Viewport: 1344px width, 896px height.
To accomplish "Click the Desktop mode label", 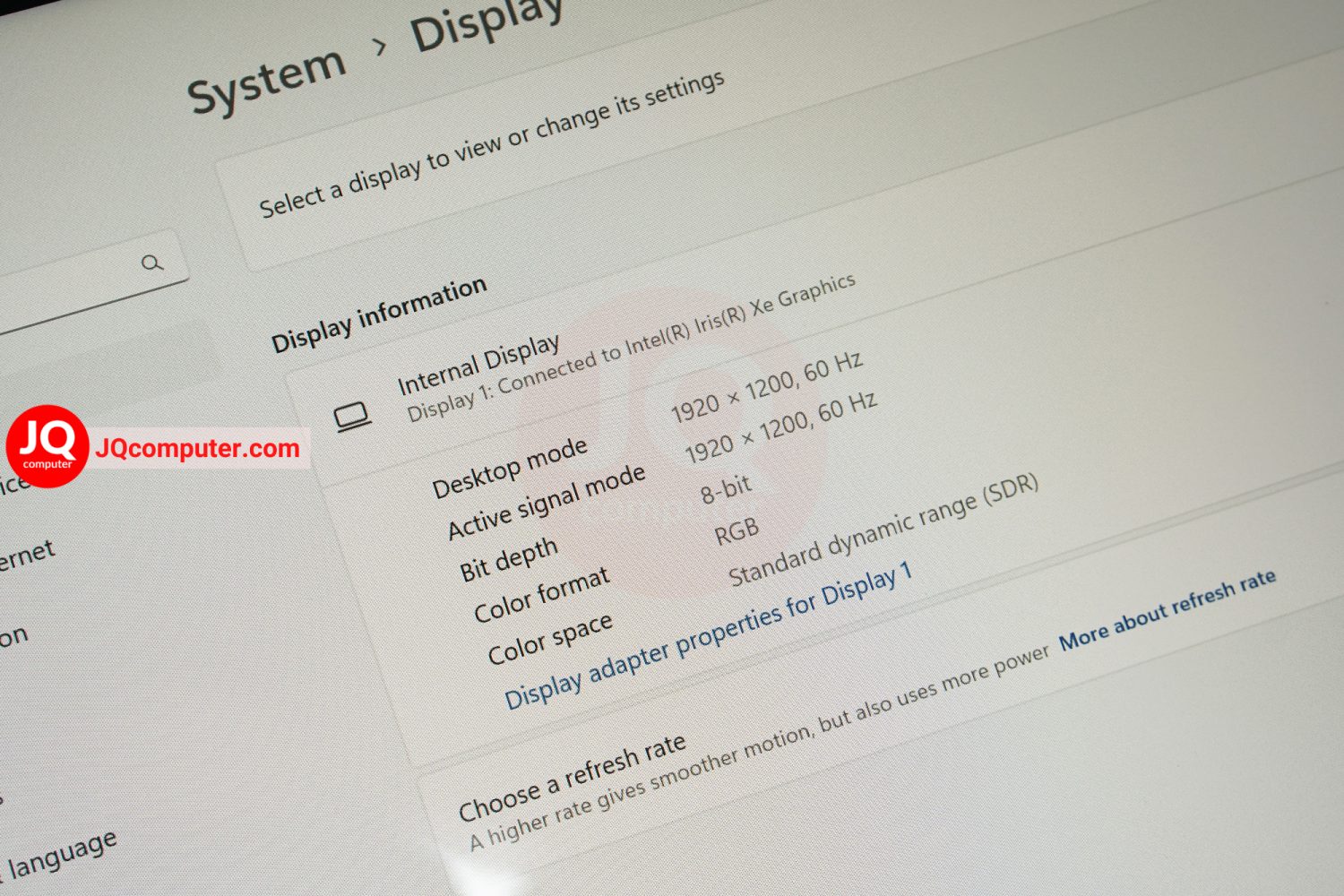I will pos(509,468).
